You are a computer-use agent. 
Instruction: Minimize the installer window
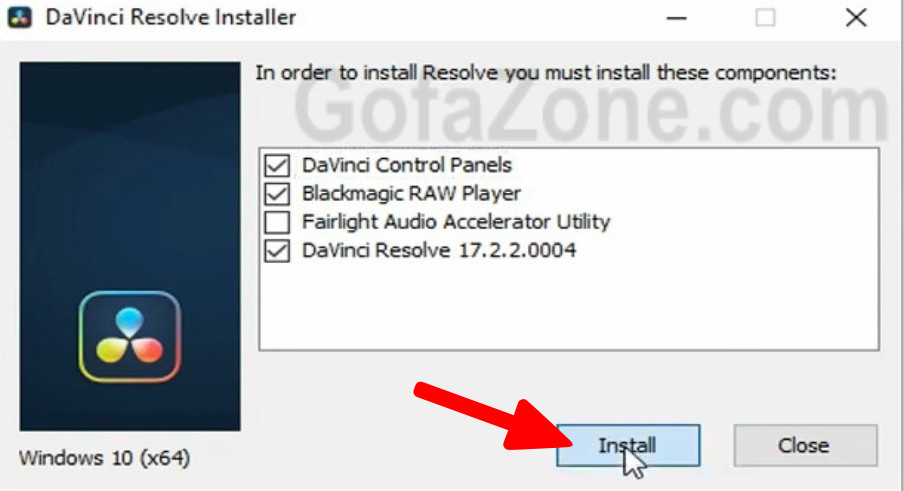[676, 18]
